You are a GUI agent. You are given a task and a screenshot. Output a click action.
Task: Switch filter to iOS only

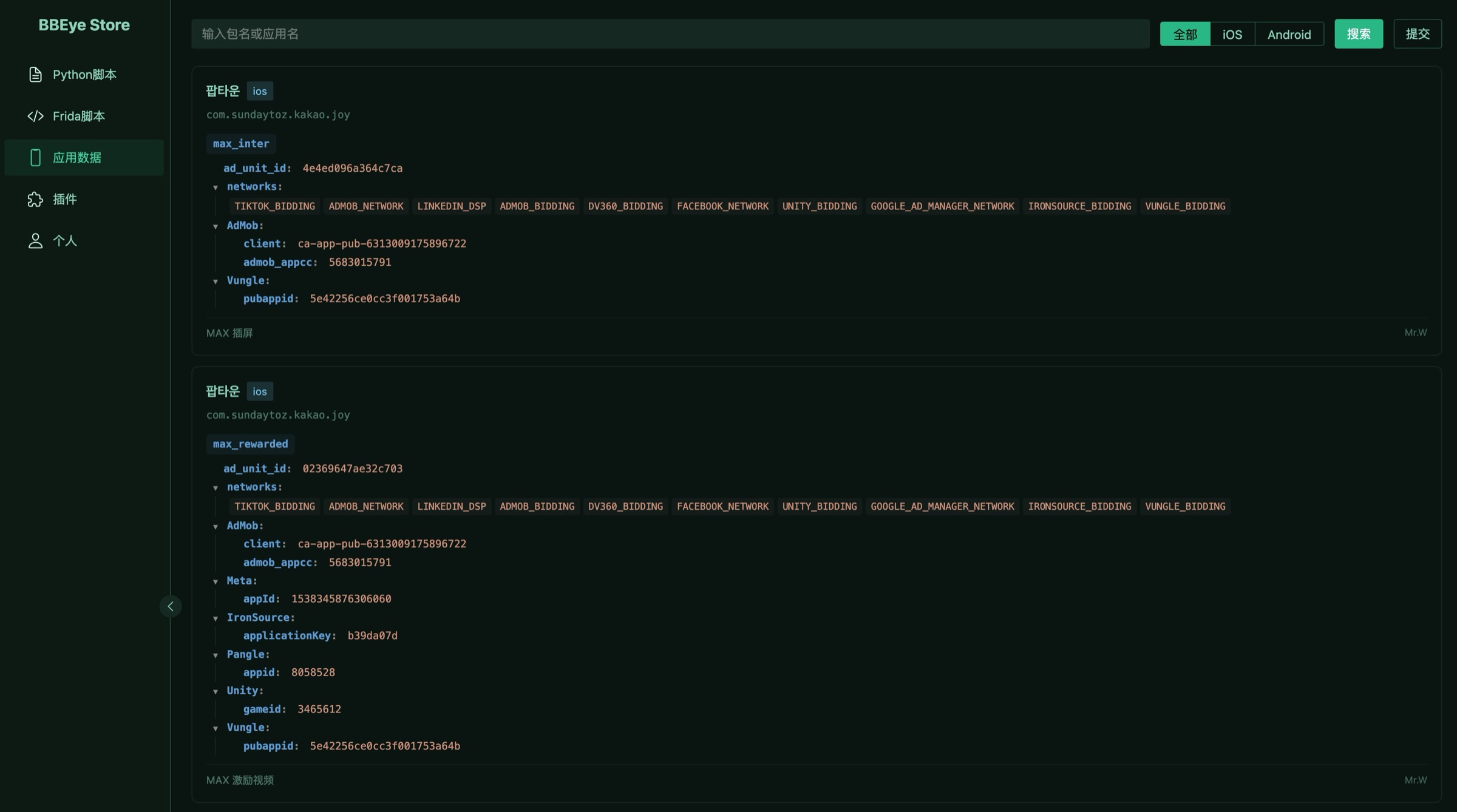[1232, 34]
